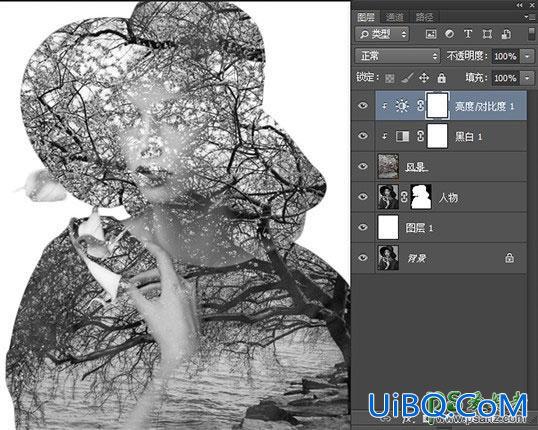This screenshot has height=430, width=538.
Task: Collapse the panel with double-arrow icon
Action: pyautogui.click(x=519, y=5)
